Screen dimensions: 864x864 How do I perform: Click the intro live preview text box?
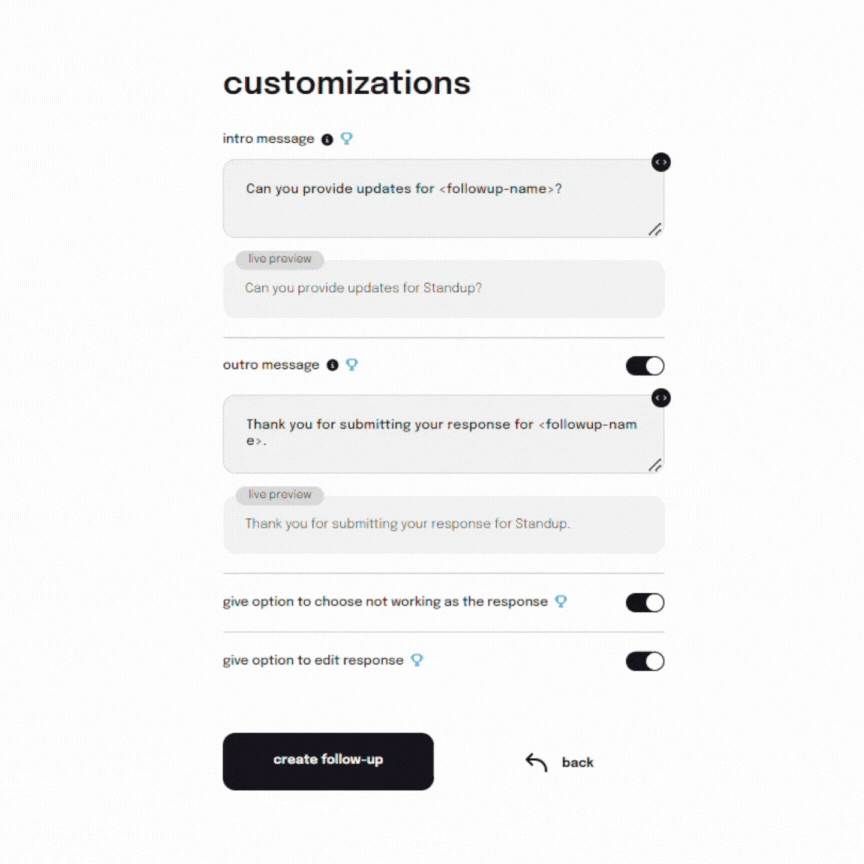[443, 290]
